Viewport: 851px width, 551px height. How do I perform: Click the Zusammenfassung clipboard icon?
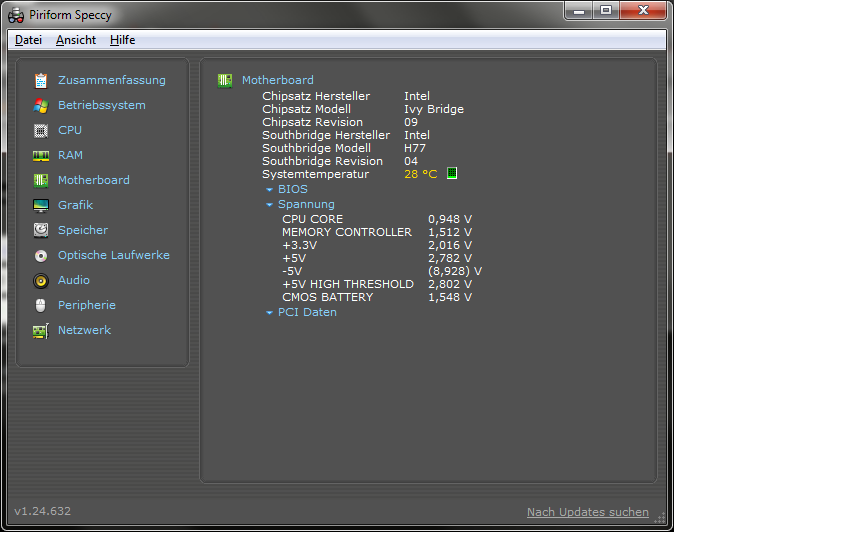(x=41, y=80)
